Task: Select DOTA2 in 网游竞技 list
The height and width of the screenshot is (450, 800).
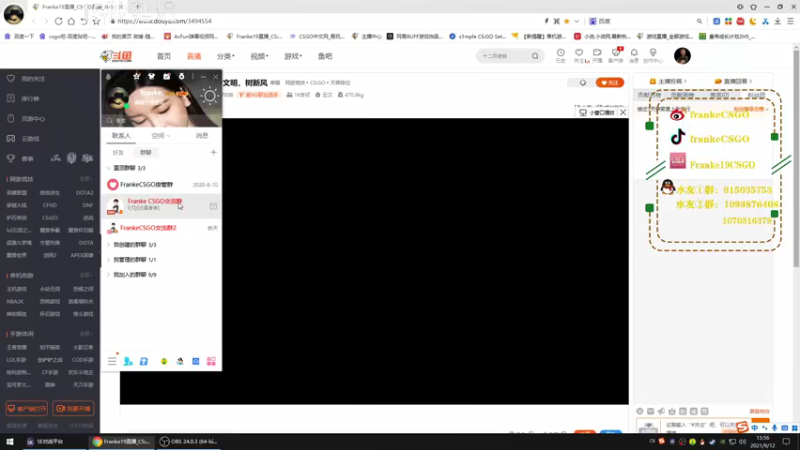Action: tap(84, 193)
